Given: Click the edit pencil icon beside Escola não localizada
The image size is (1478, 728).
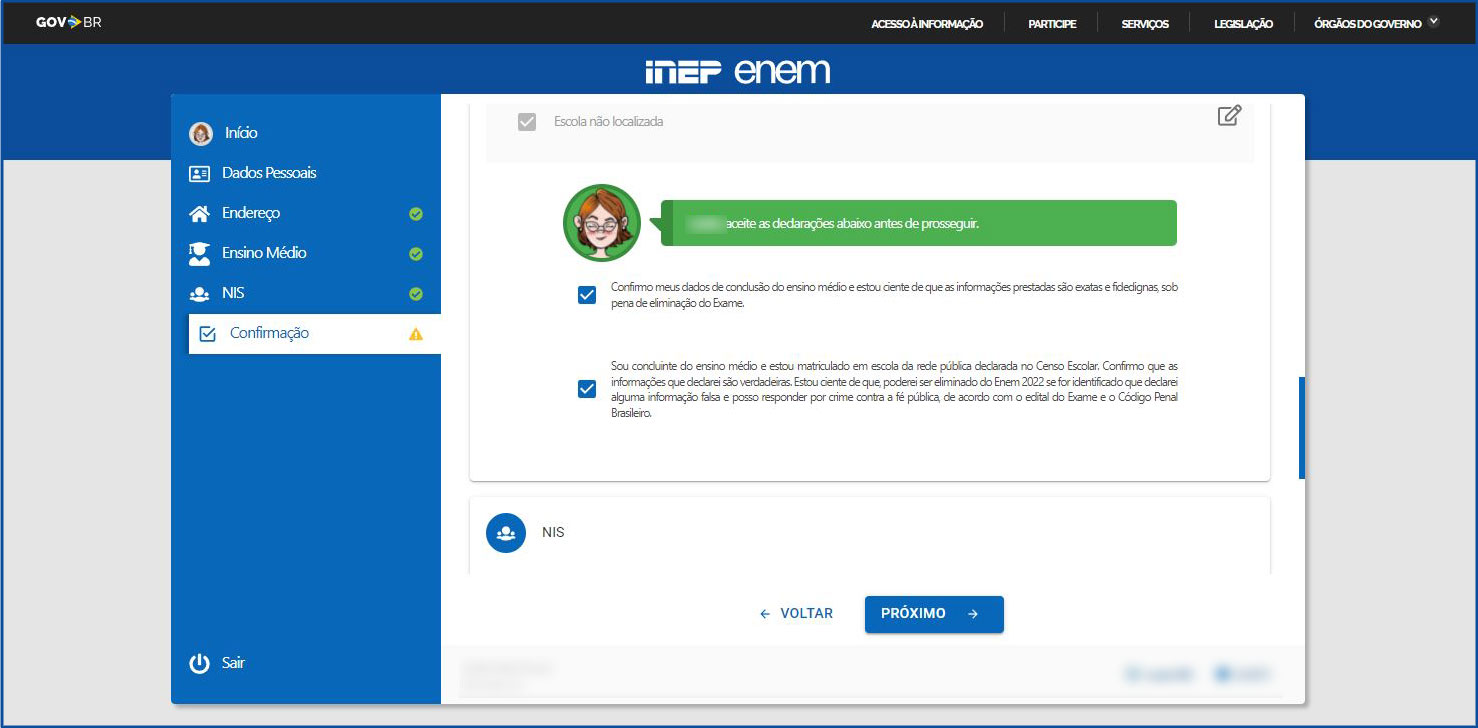Looking at the screenshot, I should [x=1229, y=115].
